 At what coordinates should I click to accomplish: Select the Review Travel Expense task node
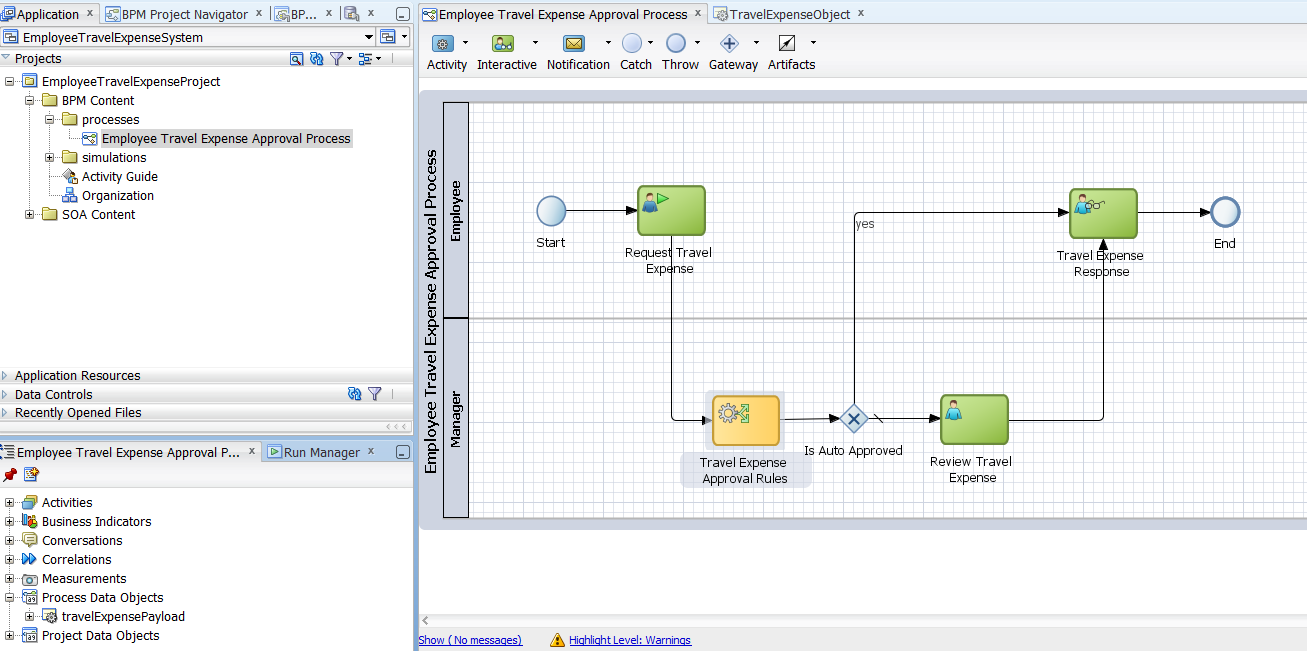(974, 419)
